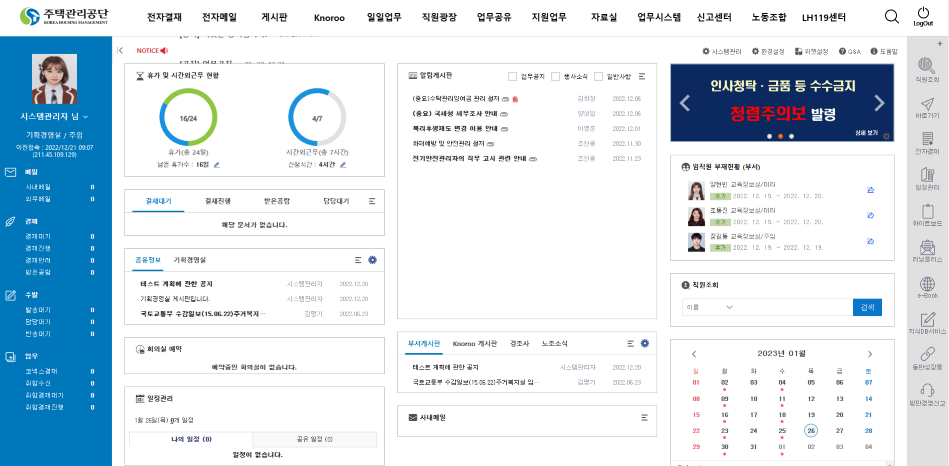Click the search magnifier icon in header
The height and width of the screenshot is (466, 949).
click(892, 16)
